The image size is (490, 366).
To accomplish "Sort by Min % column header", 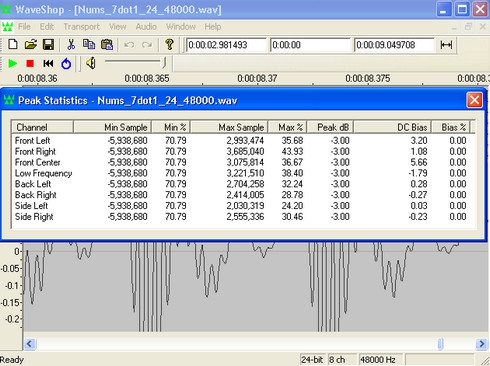I will coord(171,127).
